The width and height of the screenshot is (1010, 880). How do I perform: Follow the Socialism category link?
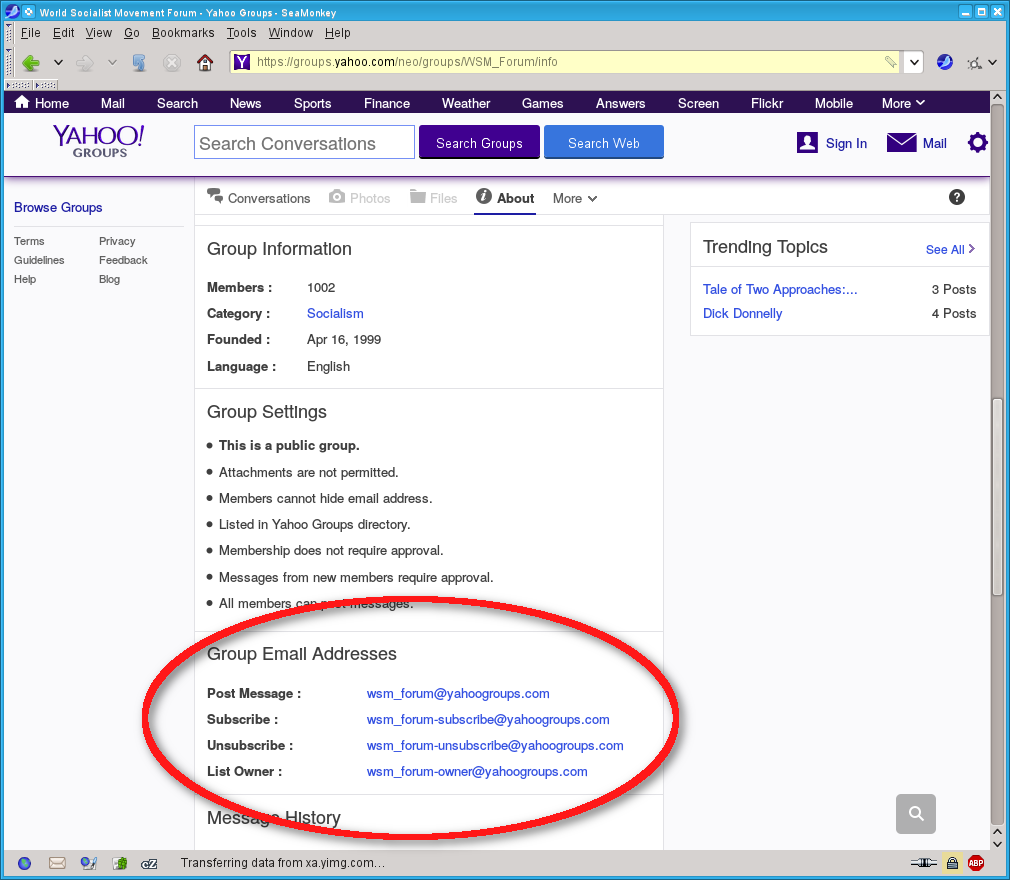point(335,313)
